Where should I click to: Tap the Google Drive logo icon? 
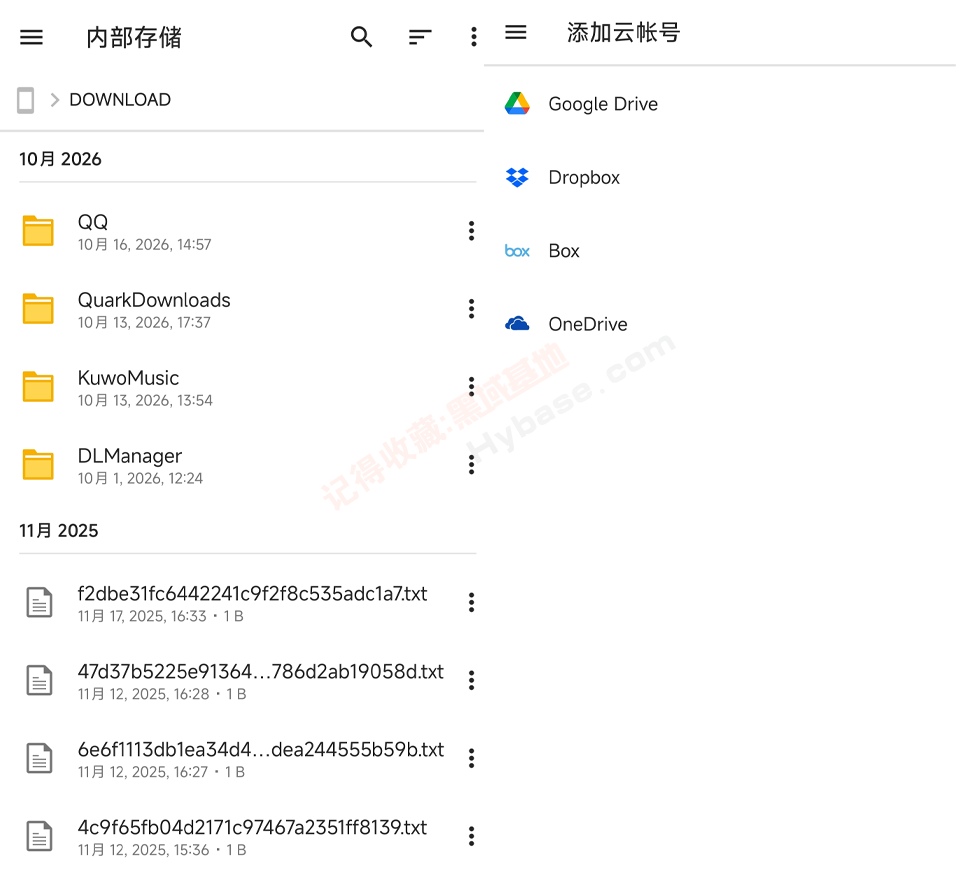517,104
